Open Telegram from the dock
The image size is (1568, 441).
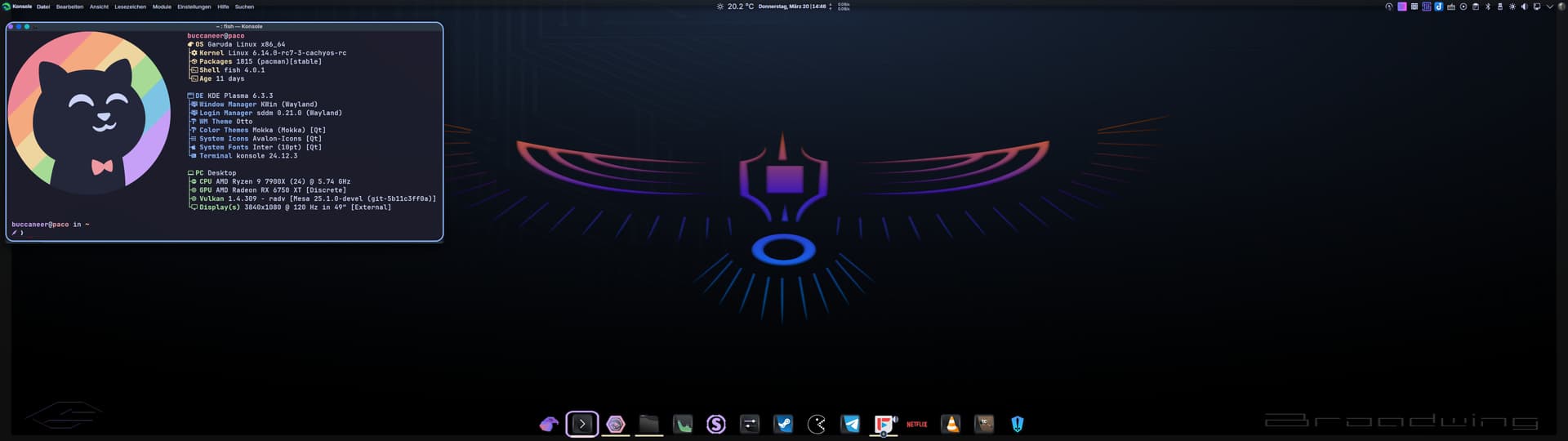tap(850, 424)
